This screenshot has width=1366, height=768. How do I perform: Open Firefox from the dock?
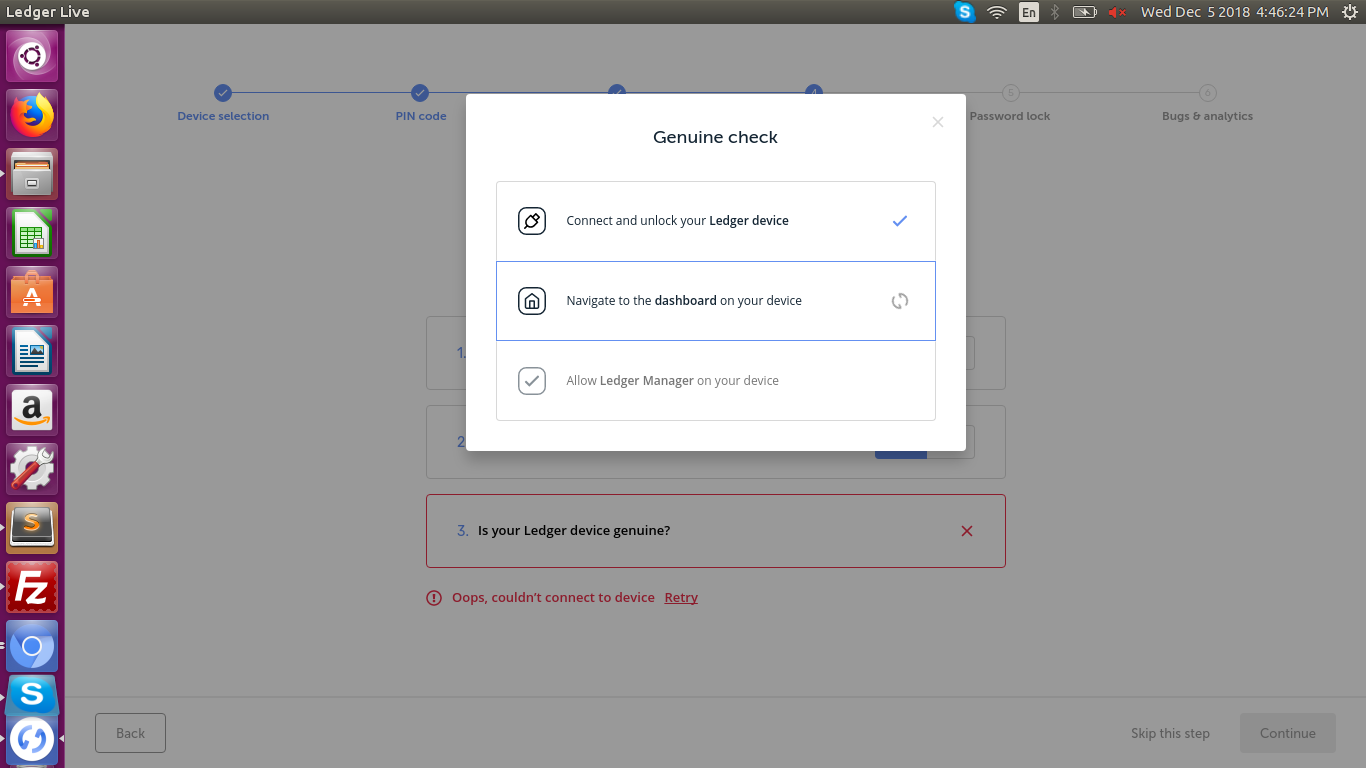[x=31, y=114]
